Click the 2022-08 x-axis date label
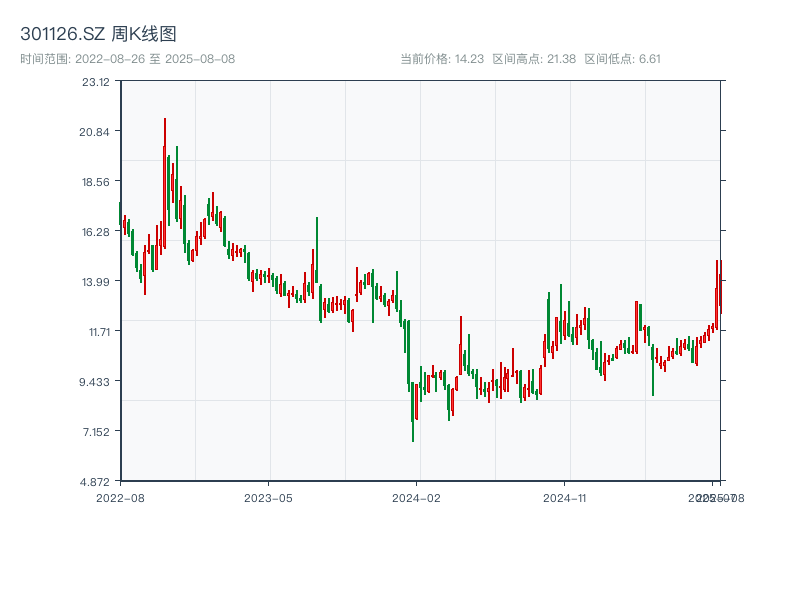 pos(120,497)
